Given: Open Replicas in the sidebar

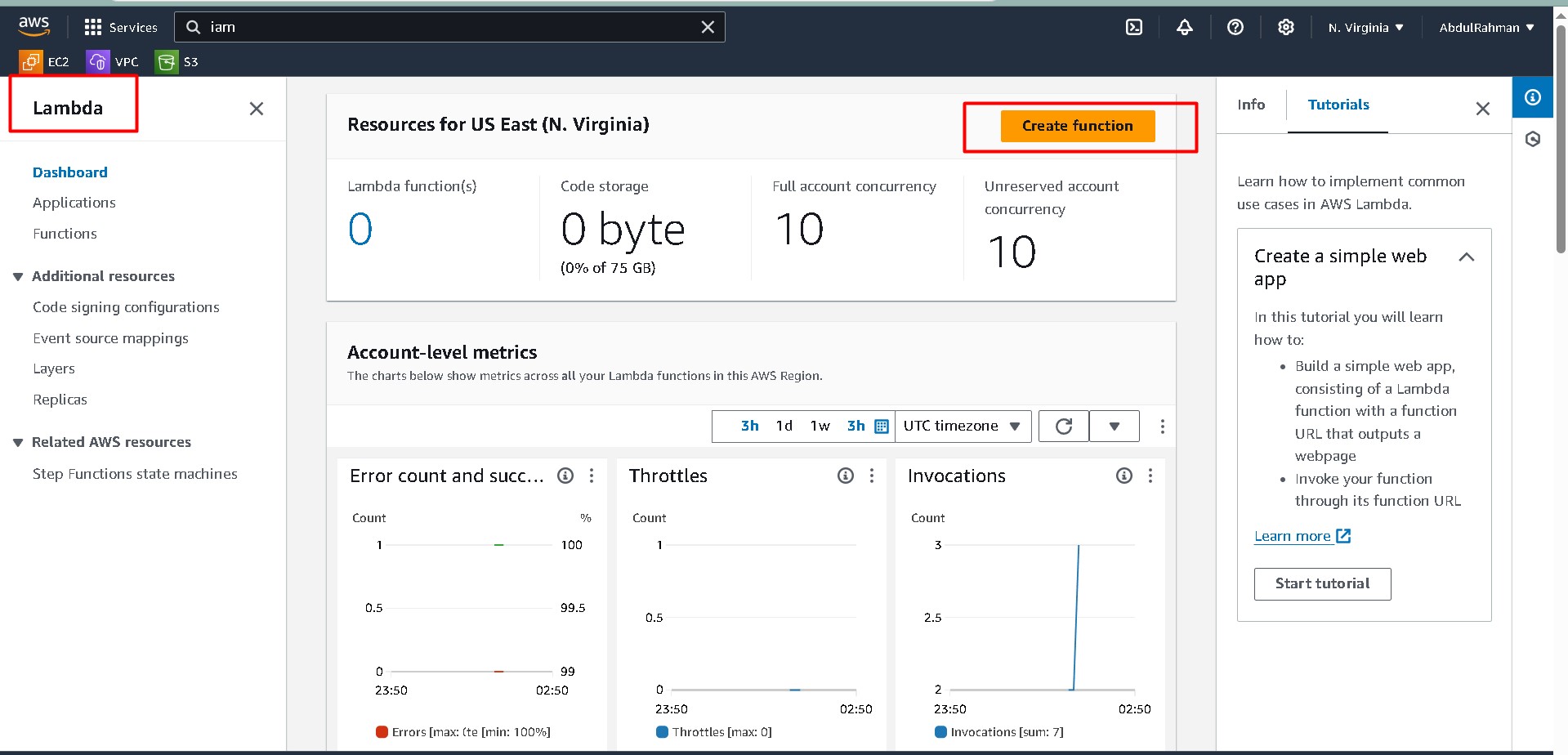Looking at the screenshot, I should coord(60,400).
